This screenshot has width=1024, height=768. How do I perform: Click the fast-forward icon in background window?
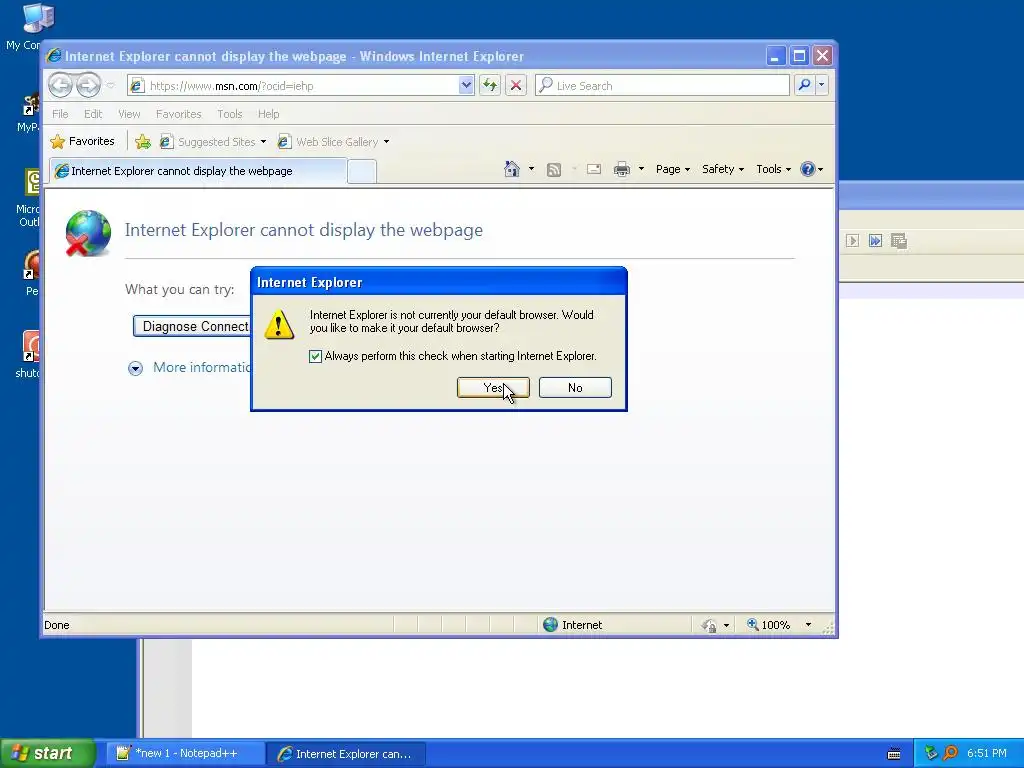875,241
